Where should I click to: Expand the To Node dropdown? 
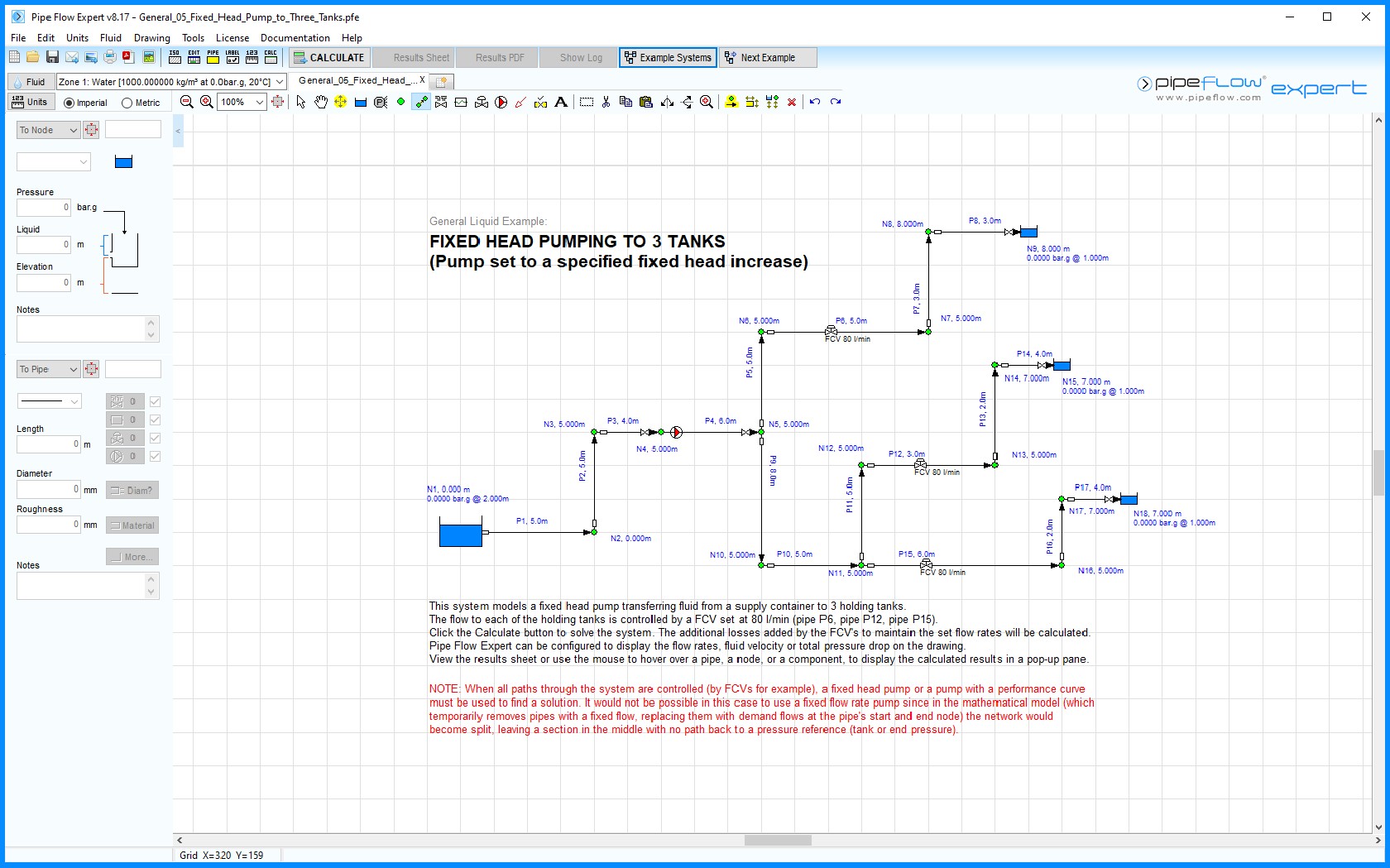tap(48, 130)
